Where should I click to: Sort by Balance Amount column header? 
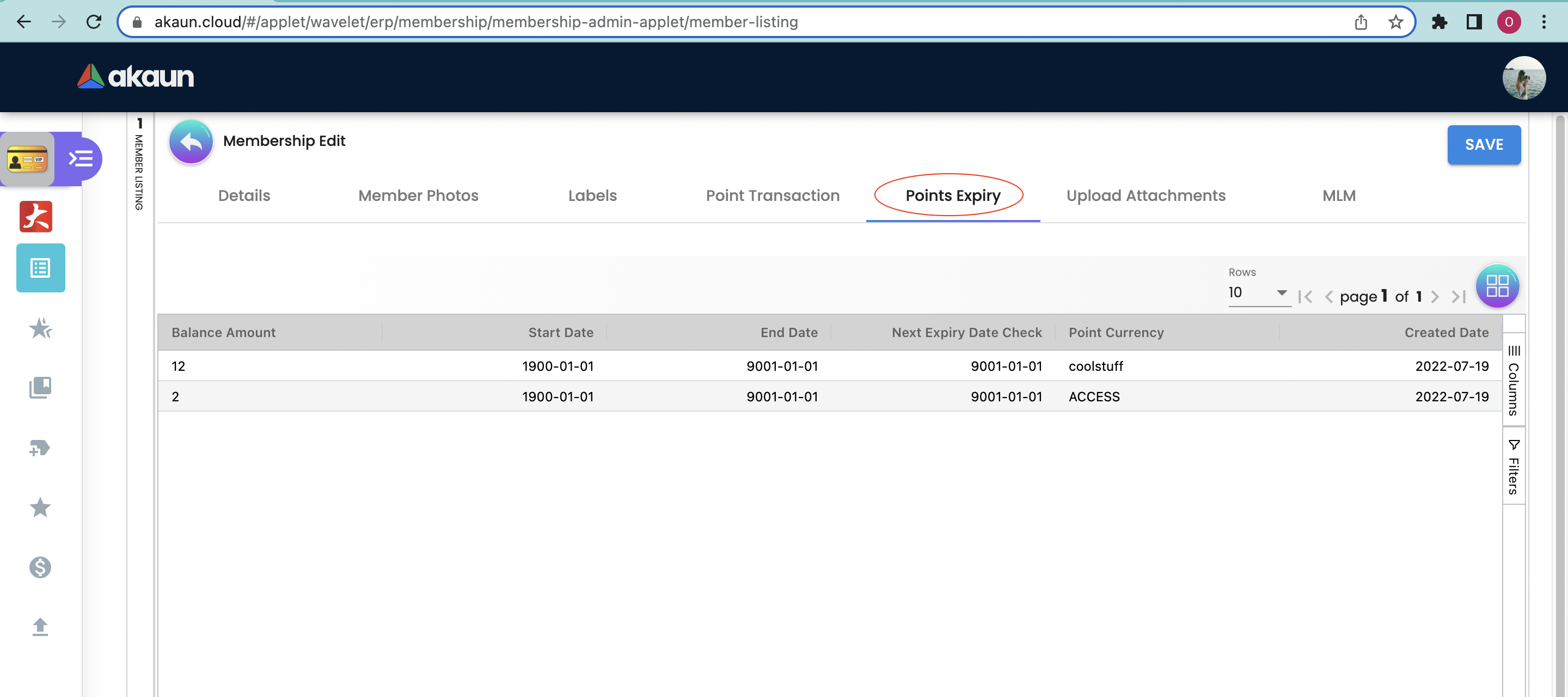point(223,332)
